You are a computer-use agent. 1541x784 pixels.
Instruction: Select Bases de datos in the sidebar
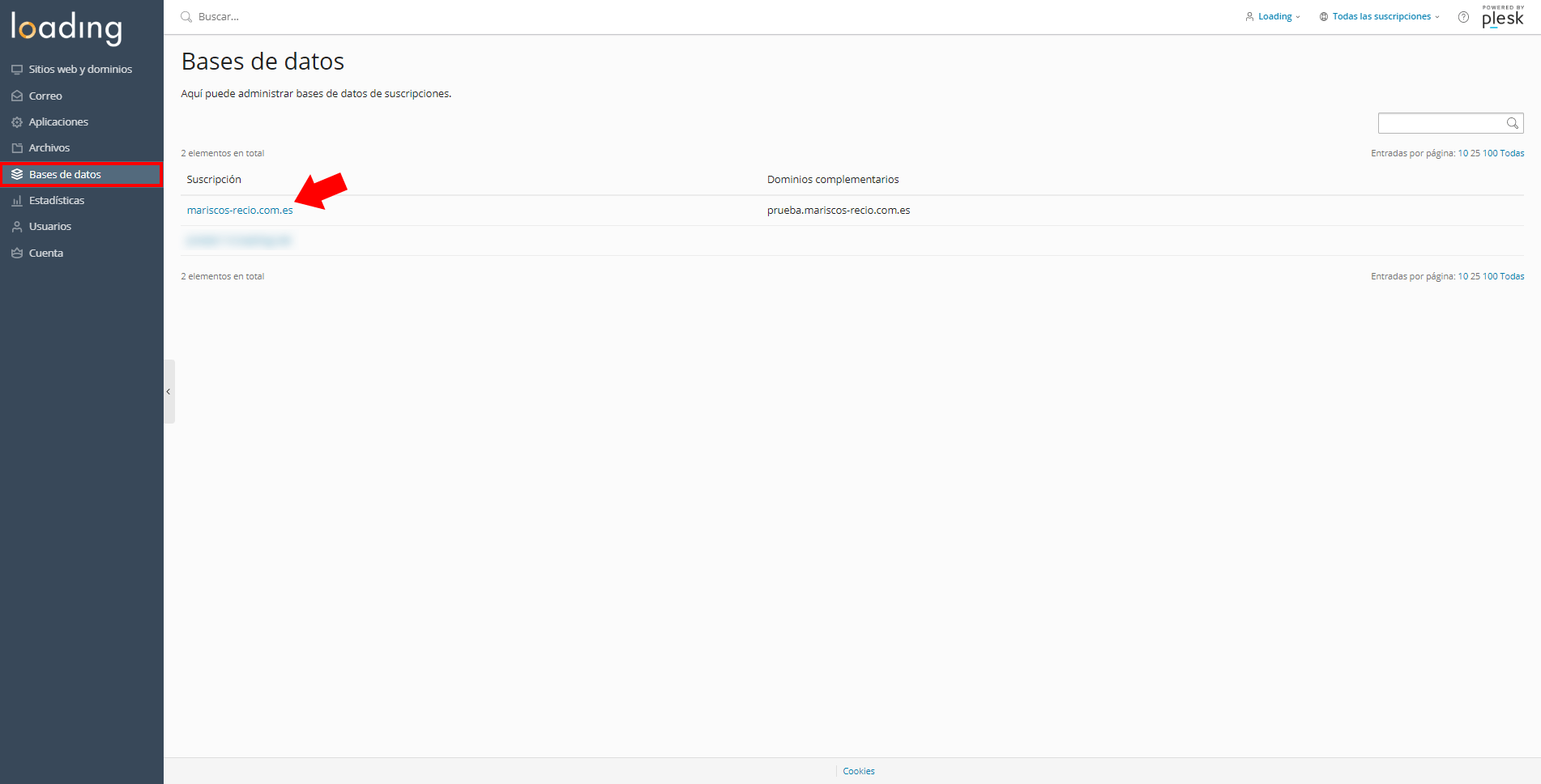(x=81, y=174)
